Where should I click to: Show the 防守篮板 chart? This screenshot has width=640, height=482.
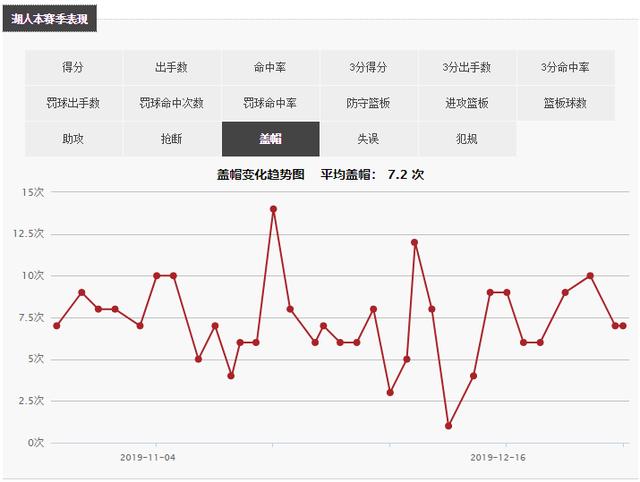tap(369, 103)
